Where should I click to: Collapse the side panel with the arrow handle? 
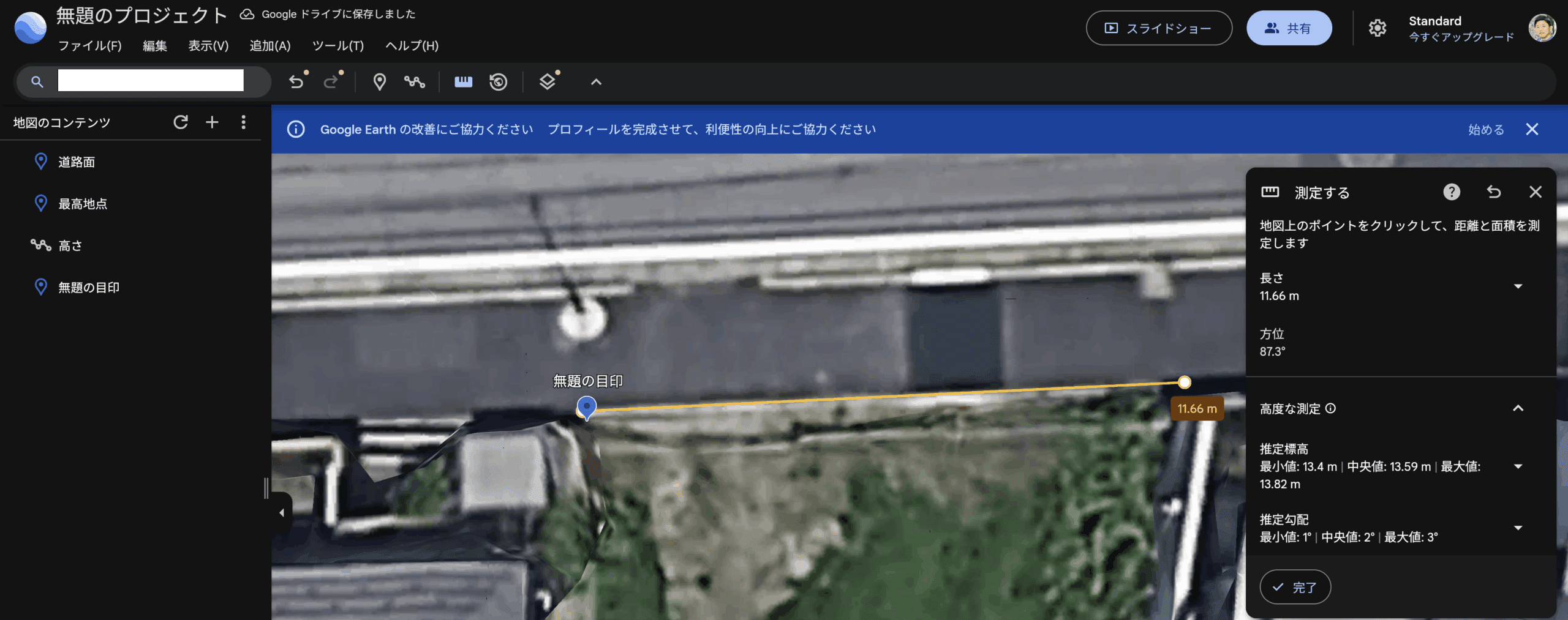point(282,513)
